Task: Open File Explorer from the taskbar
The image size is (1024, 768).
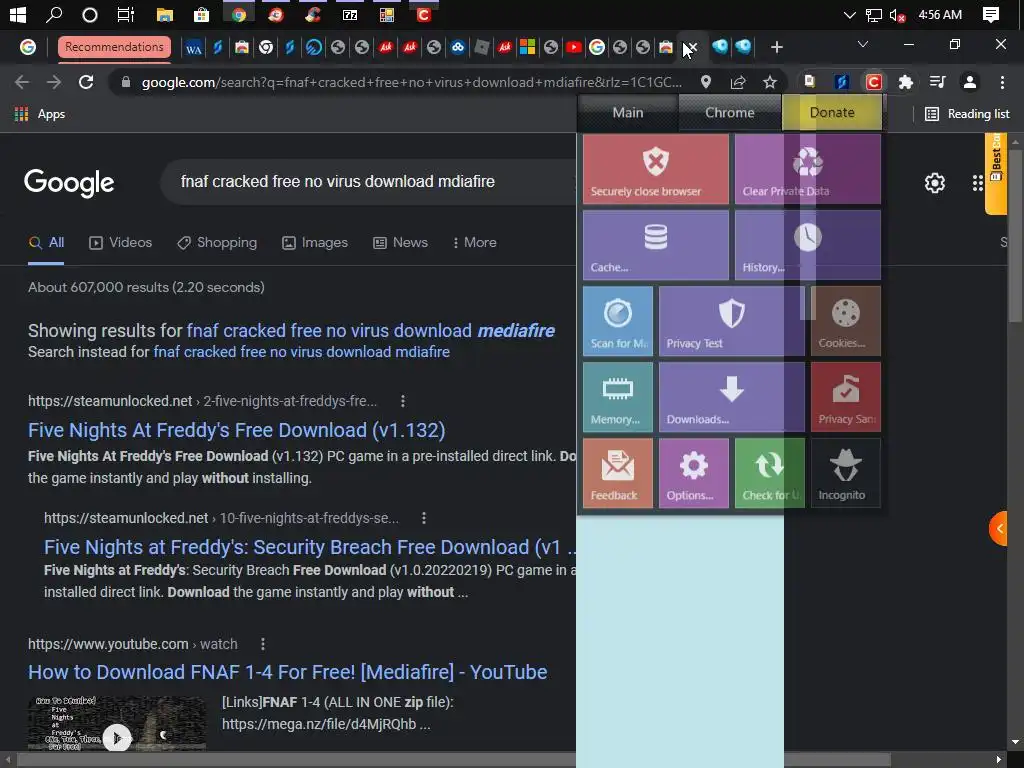Action: (x=165, y=14)
